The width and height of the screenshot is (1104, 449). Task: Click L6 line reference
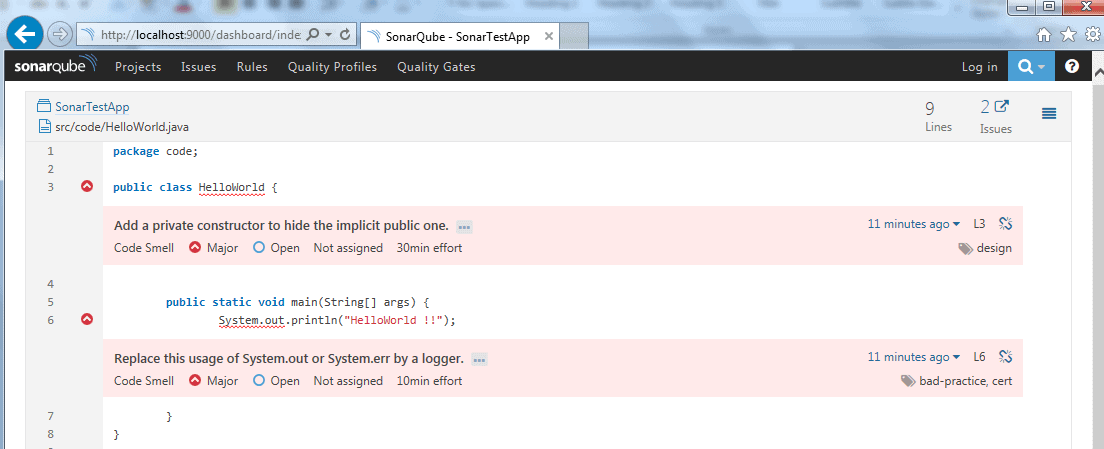click(979, 357)
